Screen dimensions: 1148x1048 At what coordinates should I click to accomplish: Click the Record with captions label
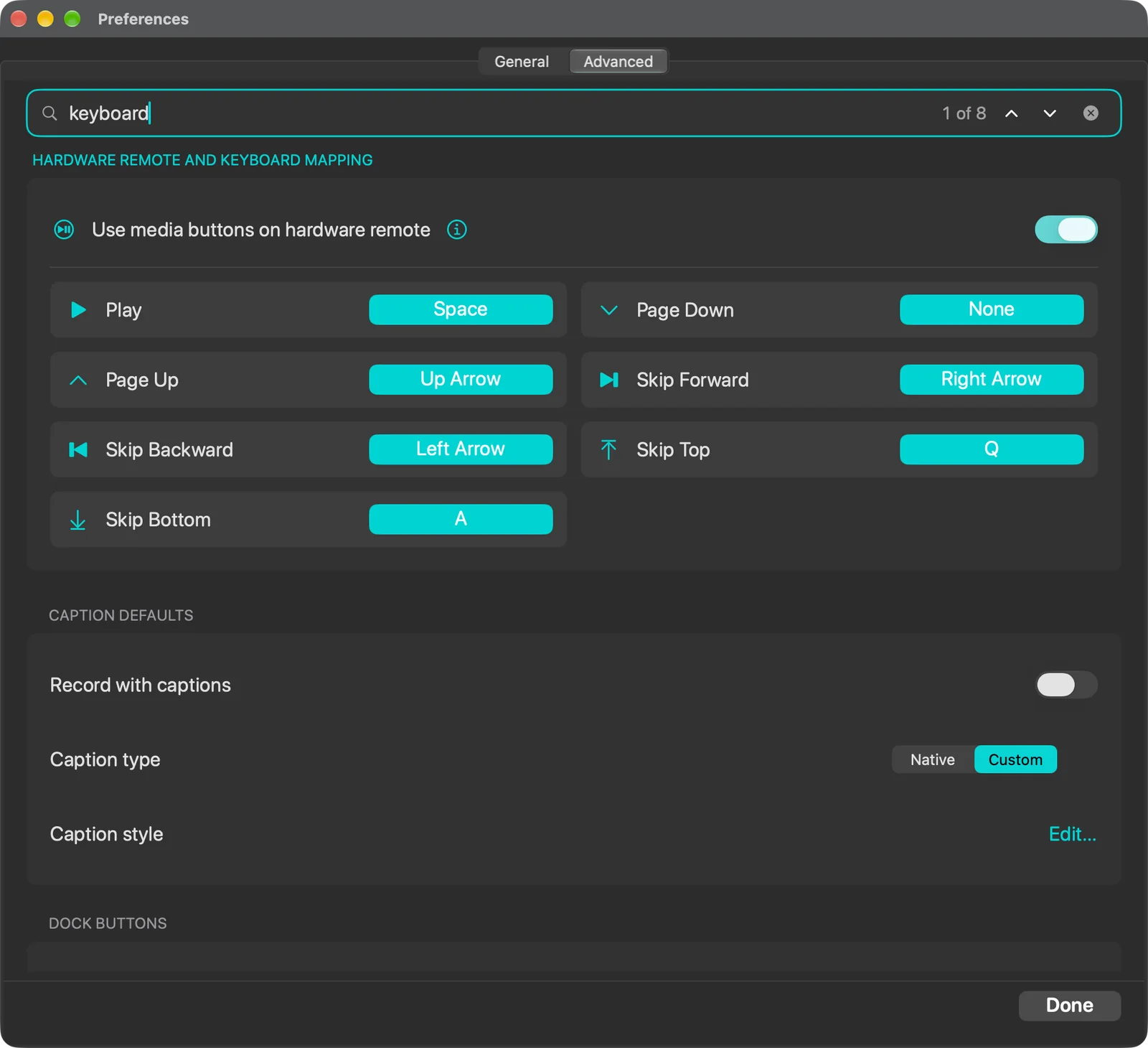[140, 685]
